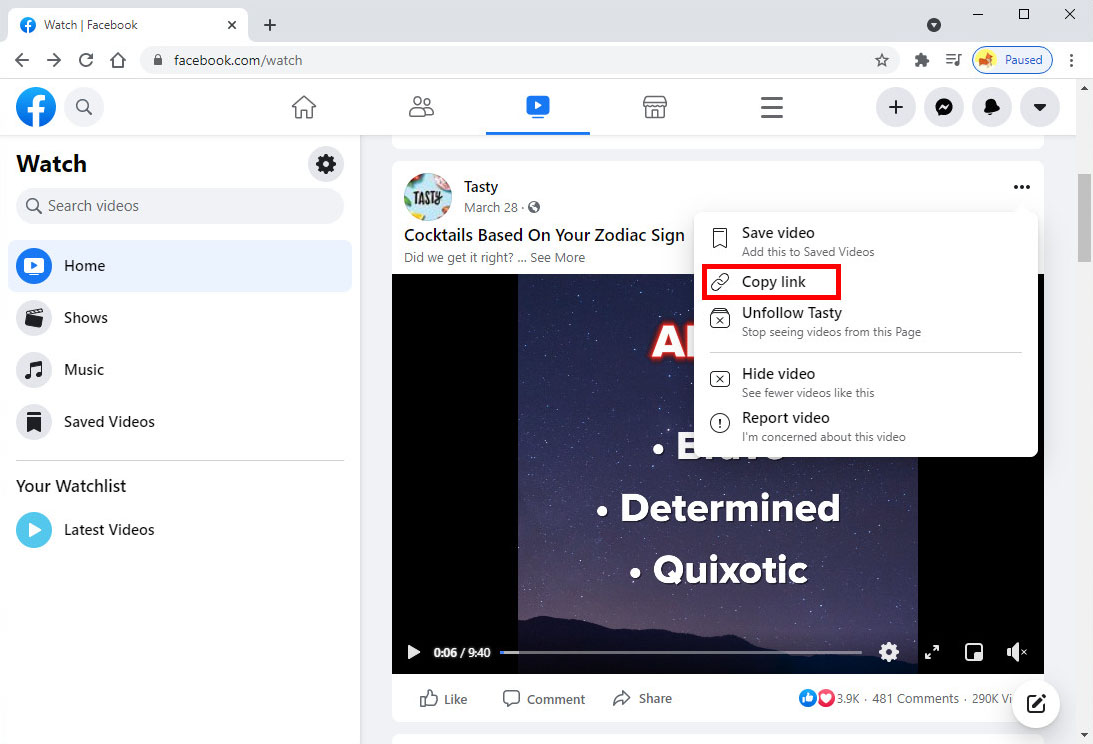The height and width of the screenshot is (744, 1093).
Task: Click the Search videos field
Action: 180,206
